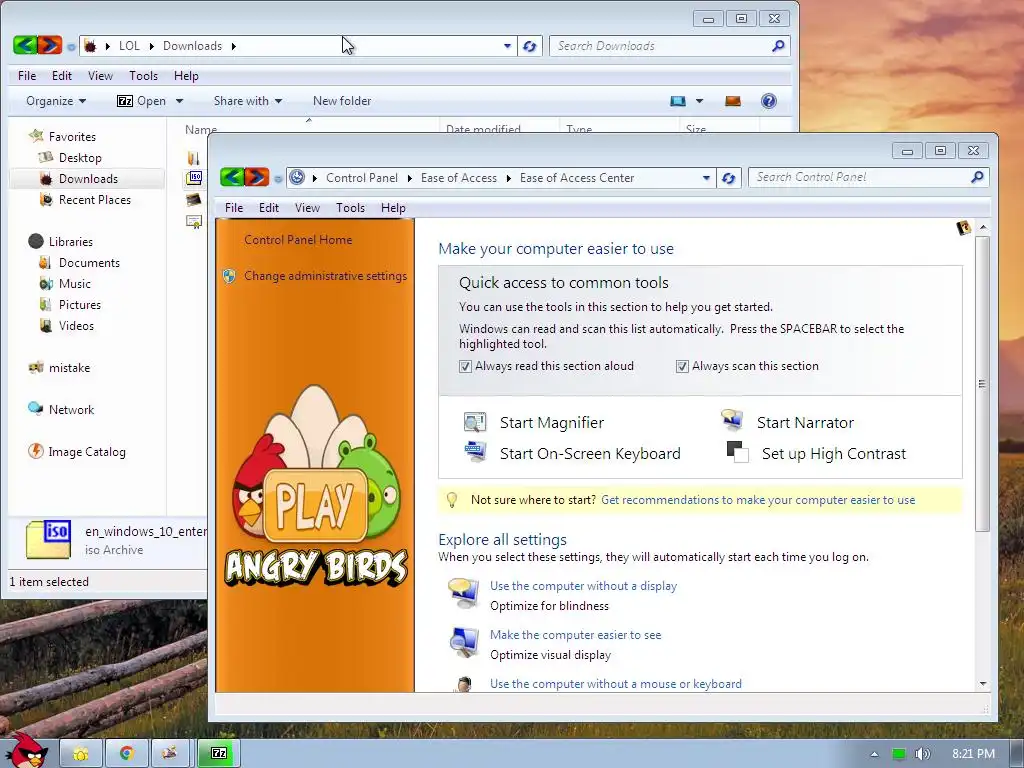
Task: Click the On-Screen Keyboard icon
Action: click(x=475, y=451)
